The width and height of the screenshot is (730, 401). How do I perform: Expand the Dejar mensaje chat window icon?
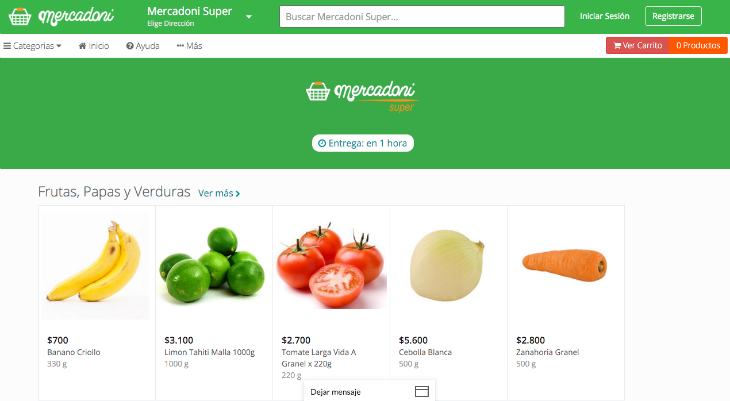point(422,392)
